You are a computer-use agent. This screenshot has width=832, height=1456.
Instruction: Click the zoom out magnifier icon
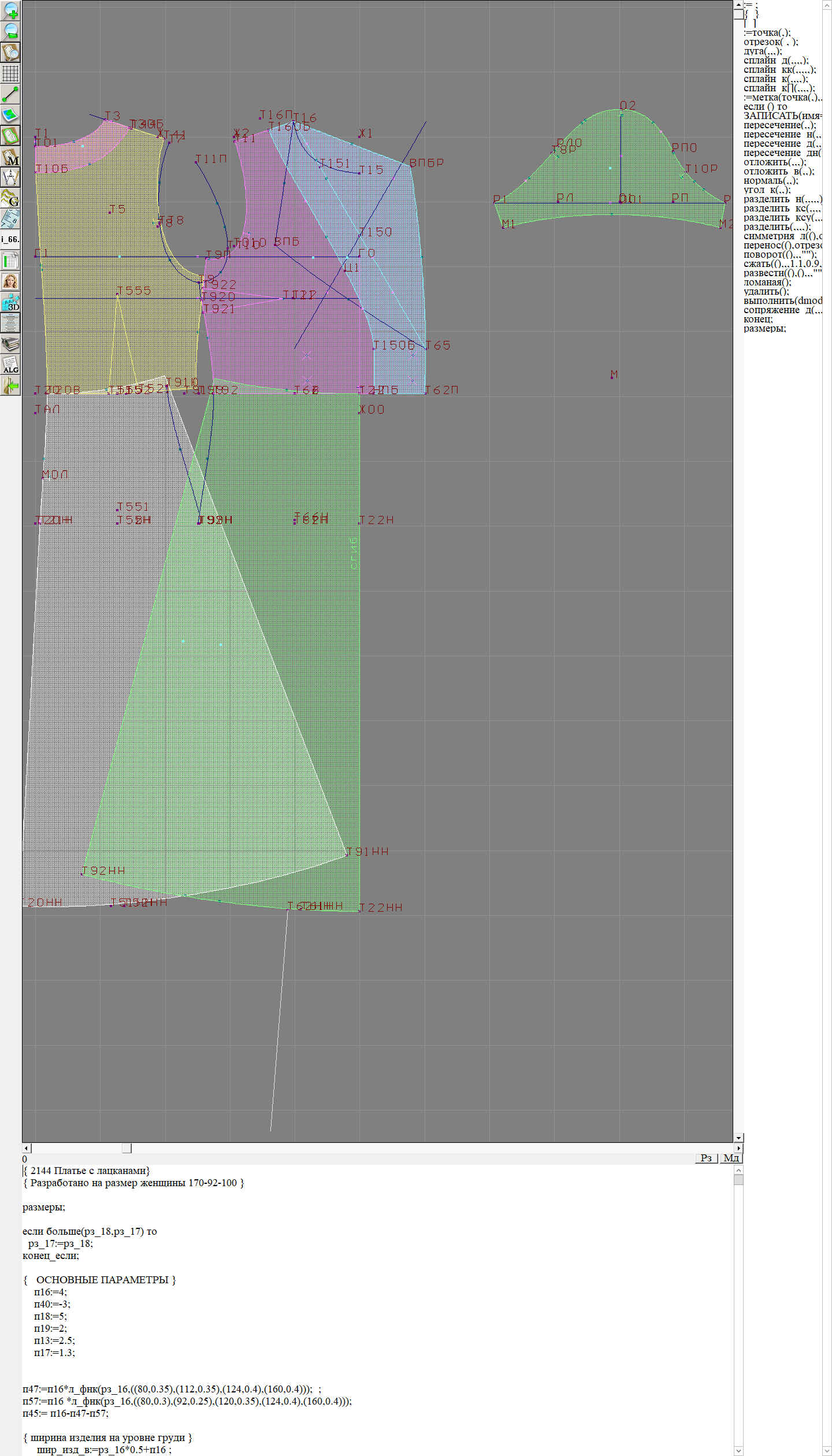pos(10,31)
